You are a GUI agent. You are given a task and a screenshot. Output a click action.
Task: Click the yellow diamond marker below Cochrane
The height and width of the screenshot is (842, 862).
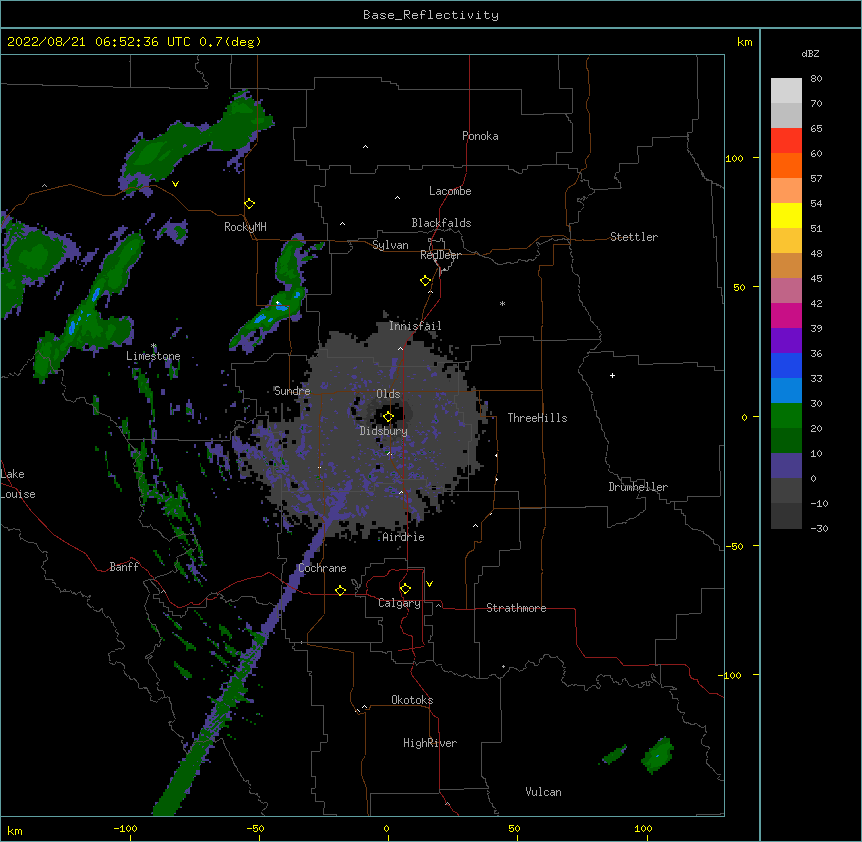tap(340, 590)
